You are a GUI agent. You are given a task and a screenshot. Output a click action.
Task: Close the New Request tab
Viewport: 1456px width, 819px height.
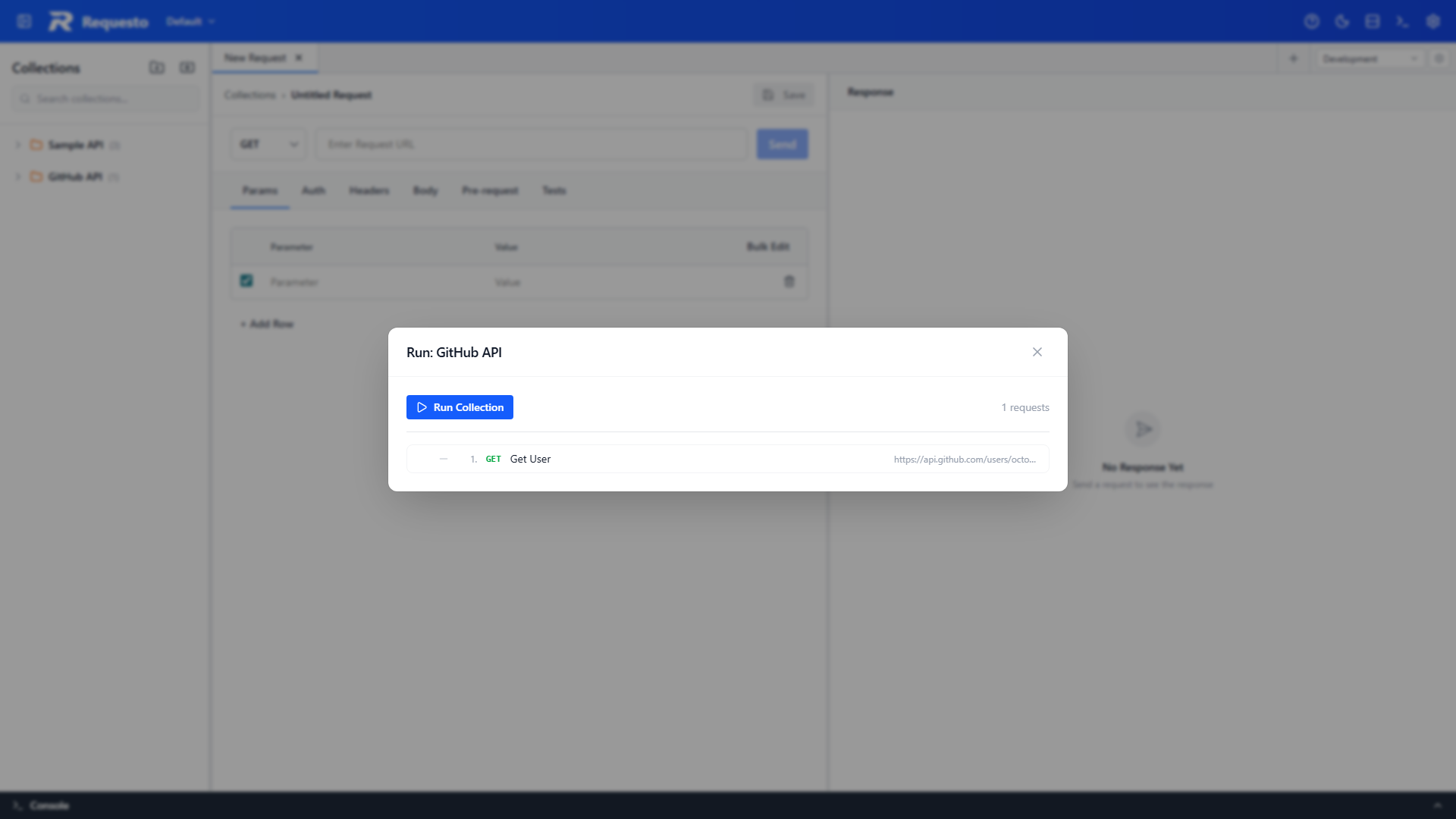[x=299, y=58]
